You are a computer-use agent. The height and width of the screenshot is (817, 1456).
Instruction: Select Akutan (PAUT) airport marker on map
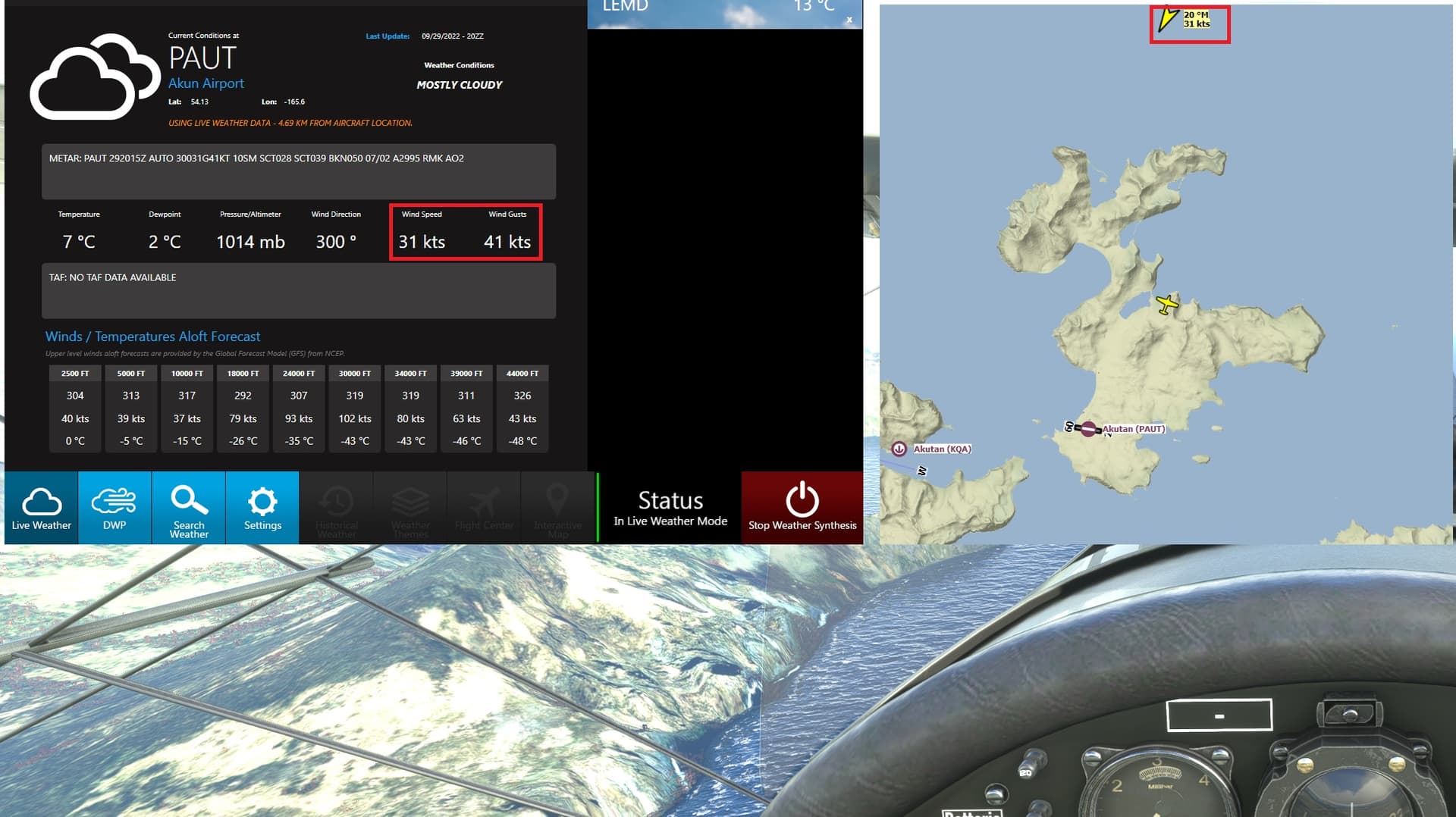pyautogui.click(x=1088, y=429)
